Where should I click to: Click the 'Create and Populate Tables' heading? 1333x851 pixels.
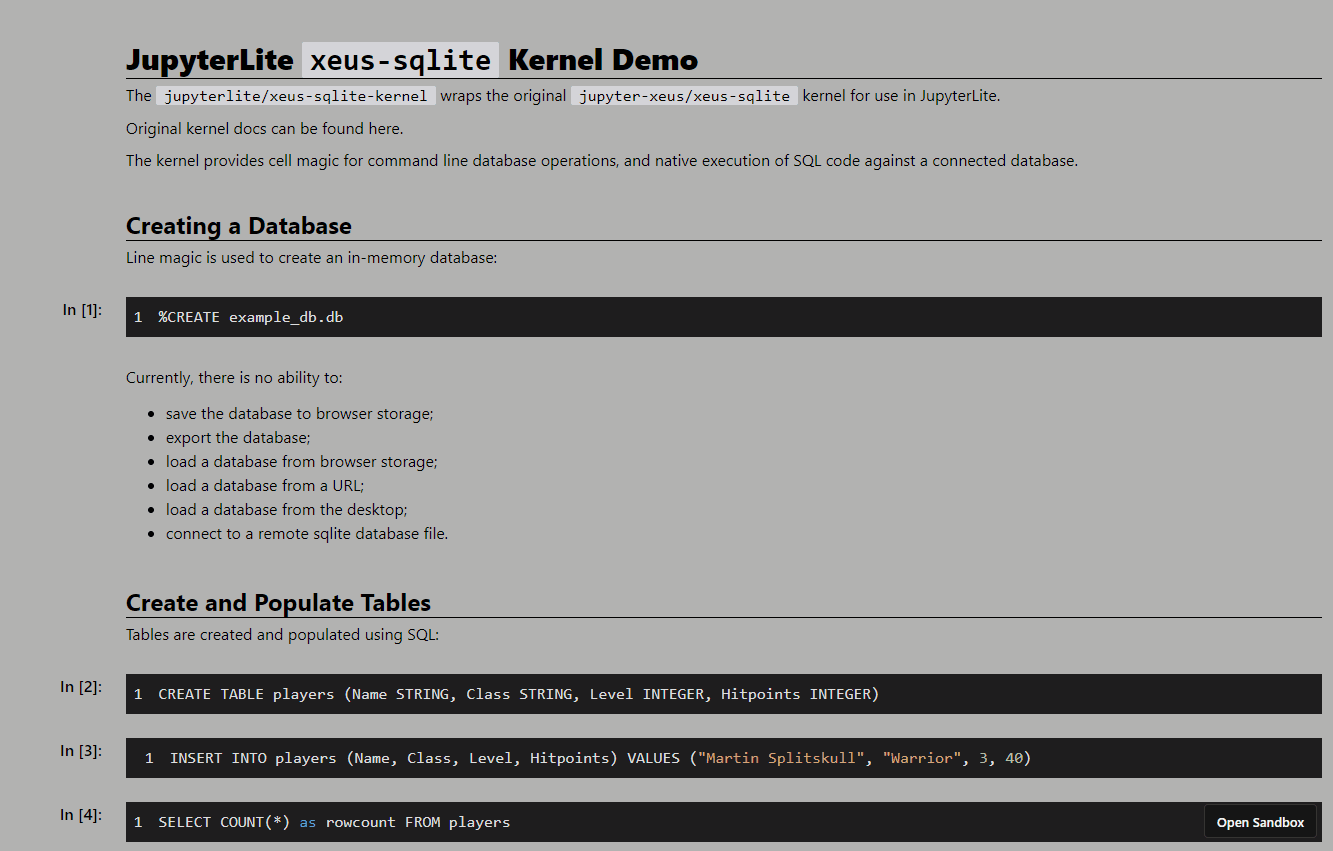(x=278, y=603)
